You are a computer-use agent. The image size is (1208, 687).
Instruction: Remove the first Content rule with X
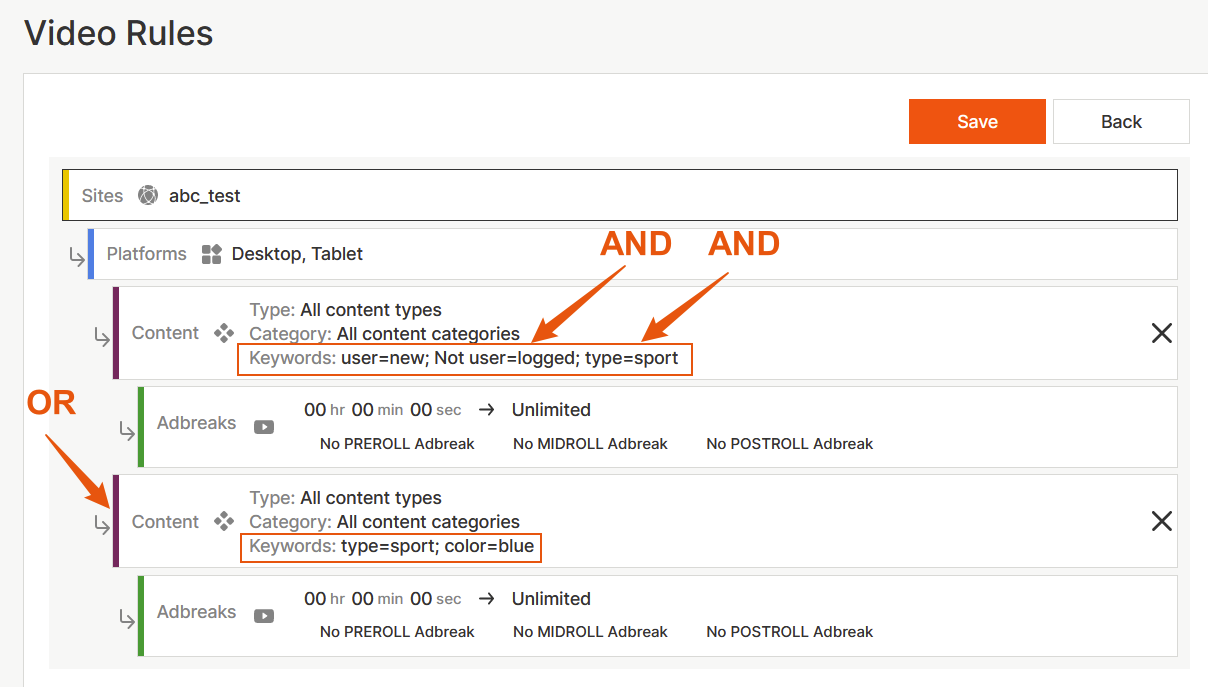pyautogui.click(x=1161, y=333)
